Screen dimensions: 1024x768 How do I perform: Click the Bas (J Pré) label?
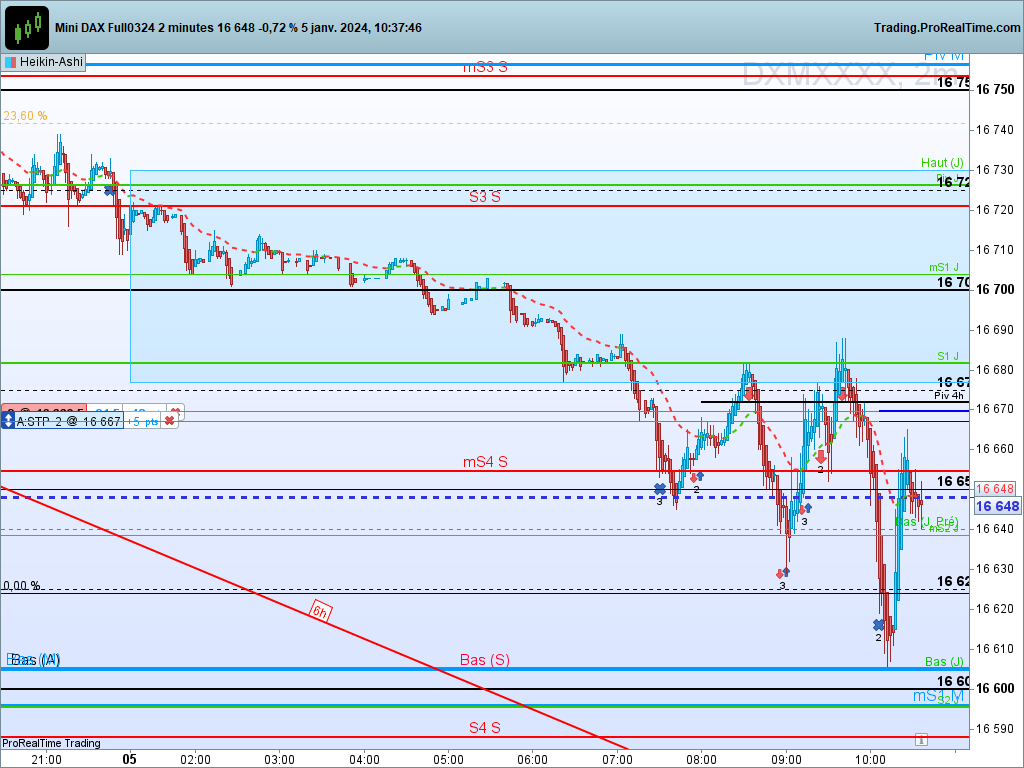926,522
